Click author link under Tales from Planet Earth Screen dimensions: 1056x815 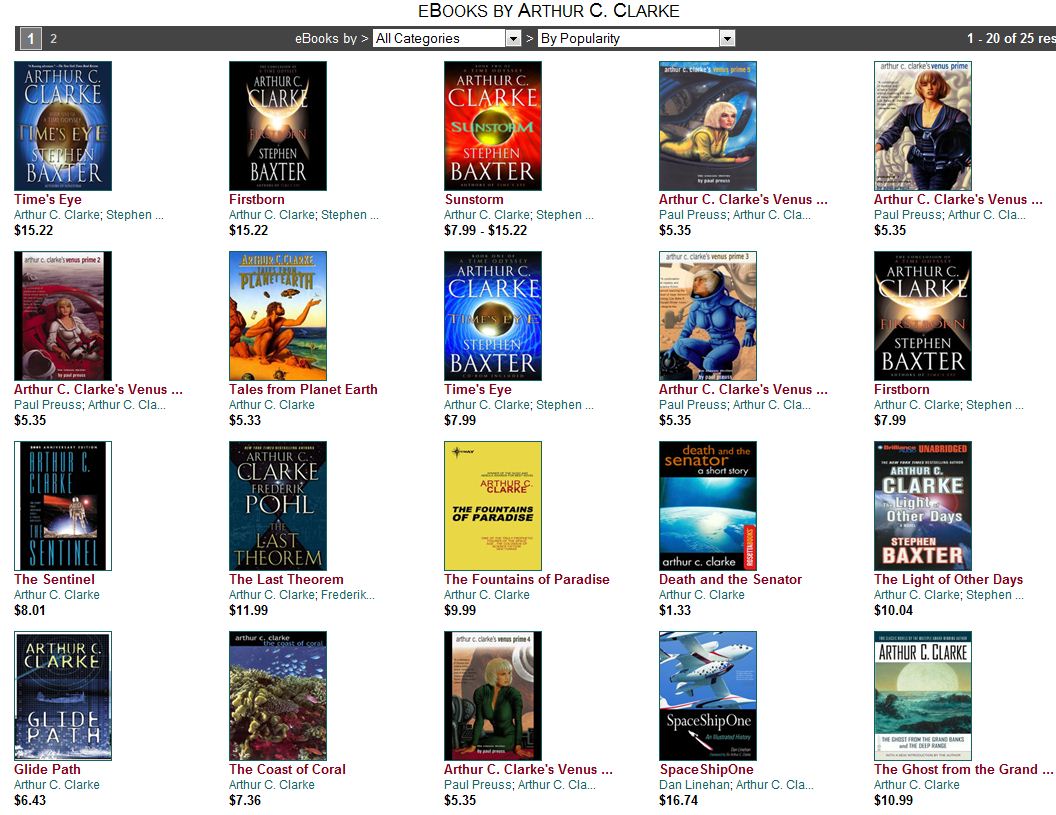271,405
